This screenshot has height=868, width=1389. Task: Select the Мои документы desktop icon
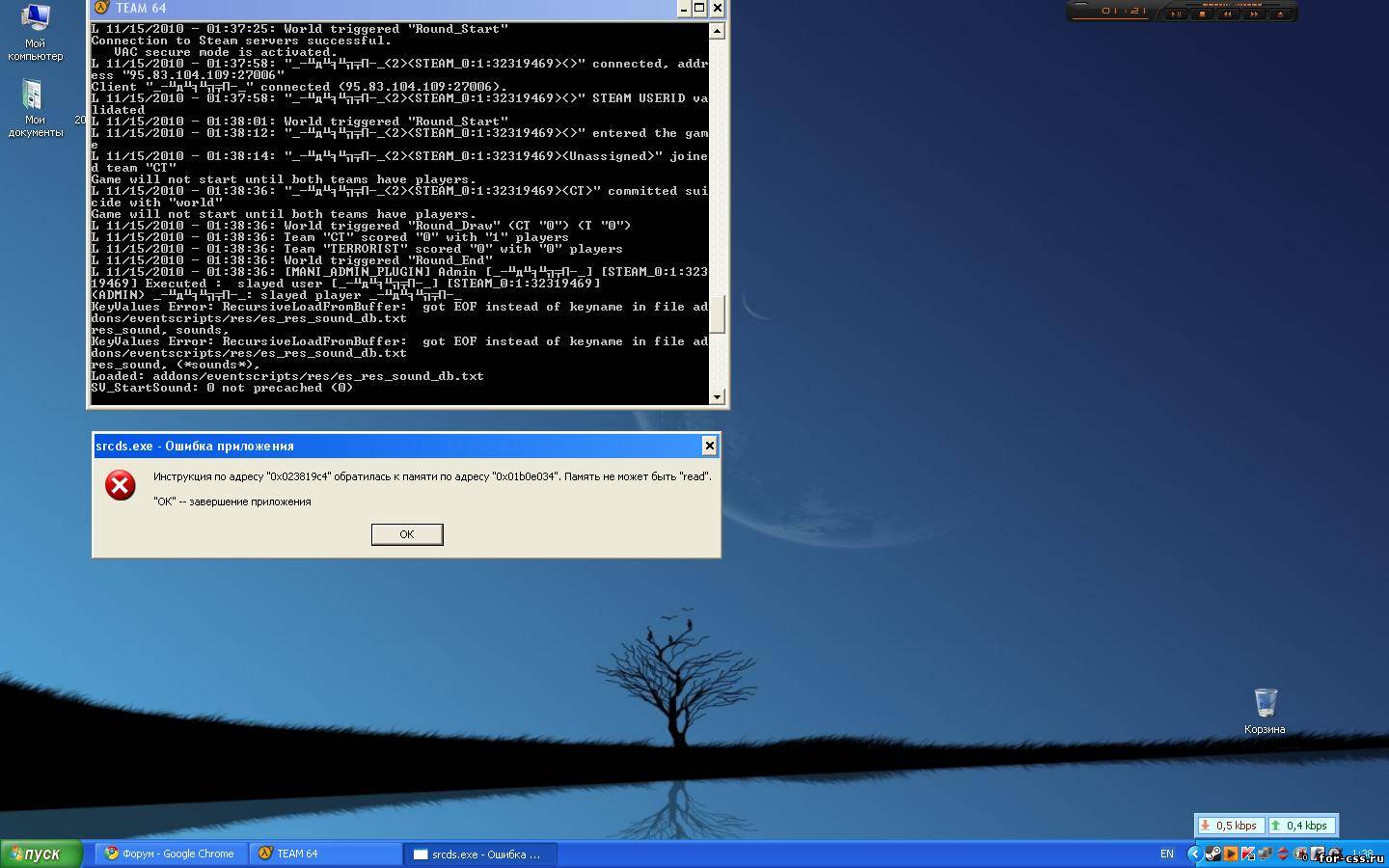pyautogui.click(x=35, y=108)
